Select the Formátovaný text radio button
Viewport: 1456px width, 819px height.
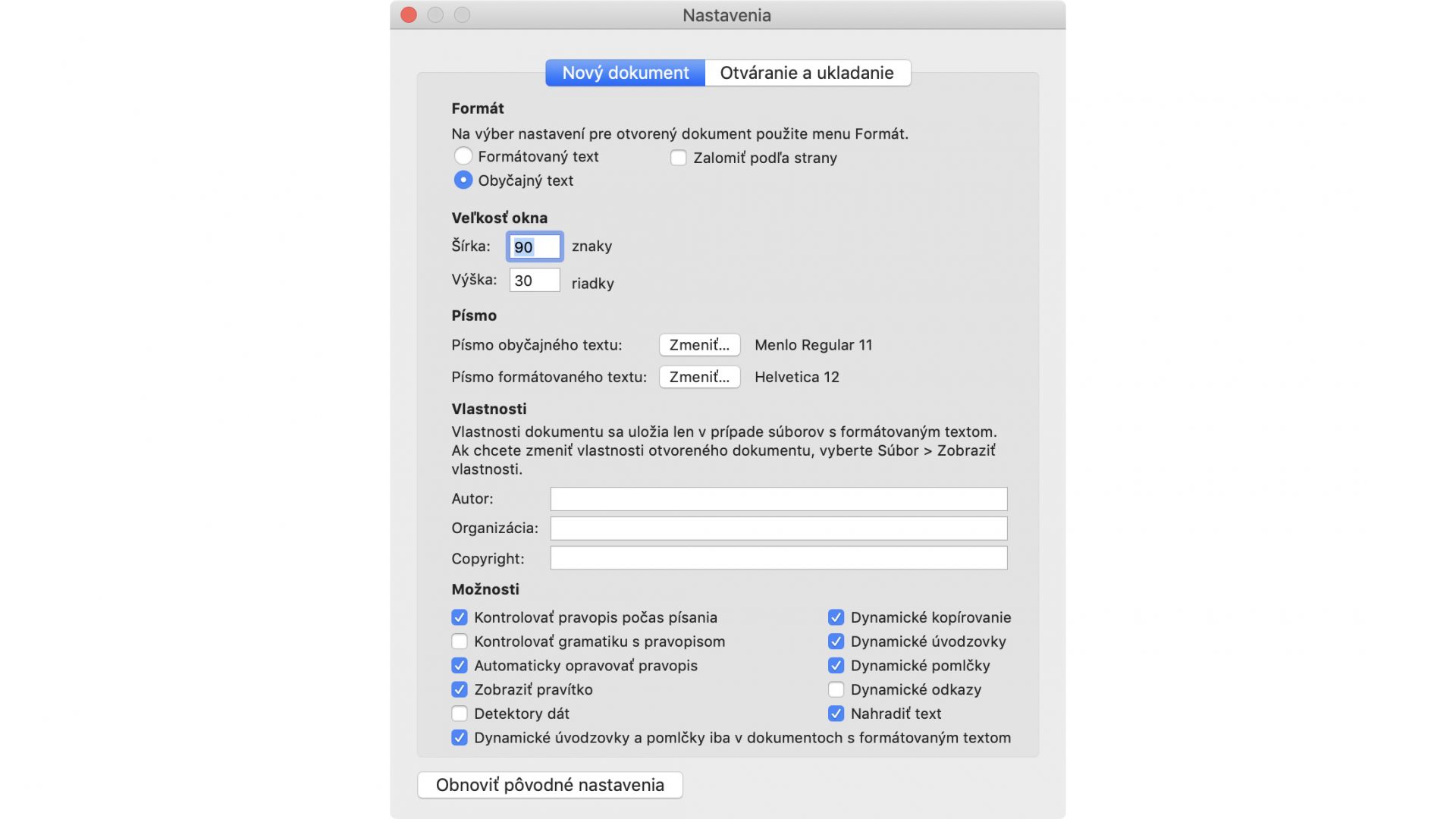tap(463, 156)
